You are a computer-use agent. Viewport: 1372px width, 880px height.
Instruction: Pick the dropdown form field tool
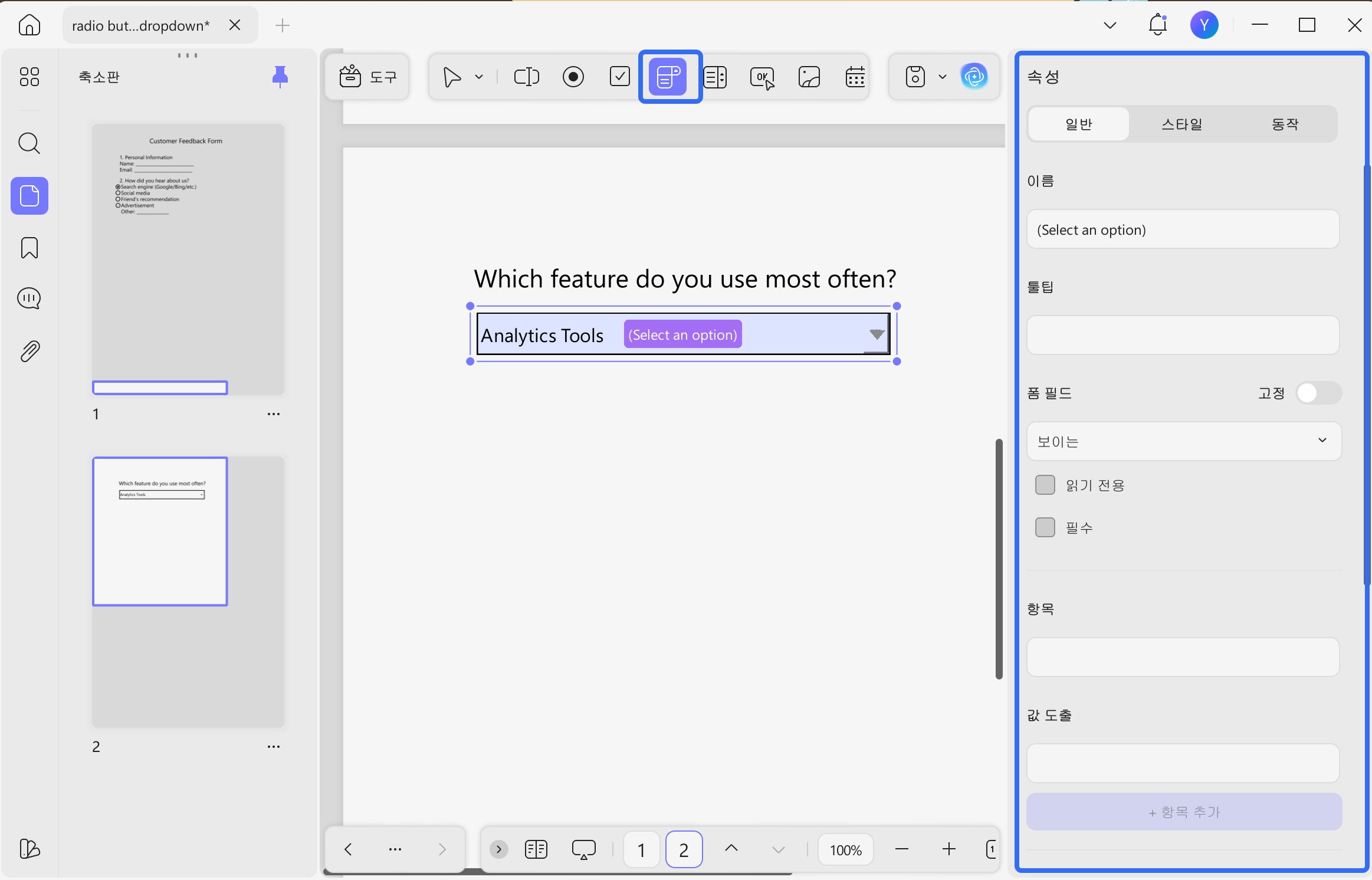668,77
